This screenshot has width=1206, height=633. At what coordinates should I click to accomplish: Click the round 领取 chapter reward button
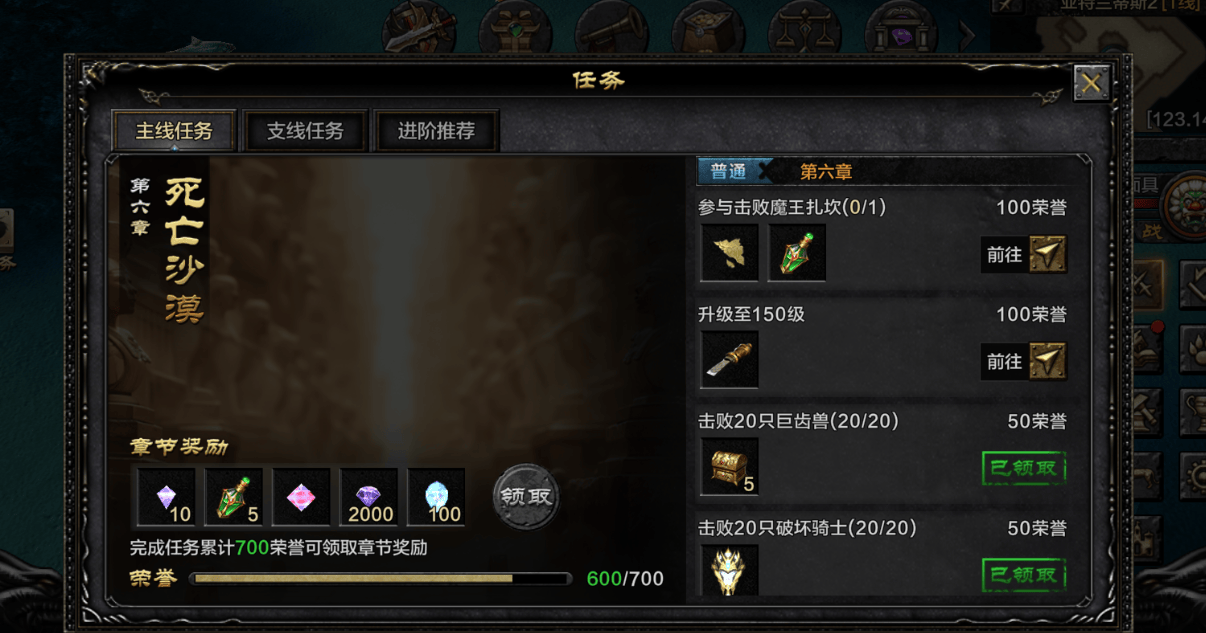(526, 496)
